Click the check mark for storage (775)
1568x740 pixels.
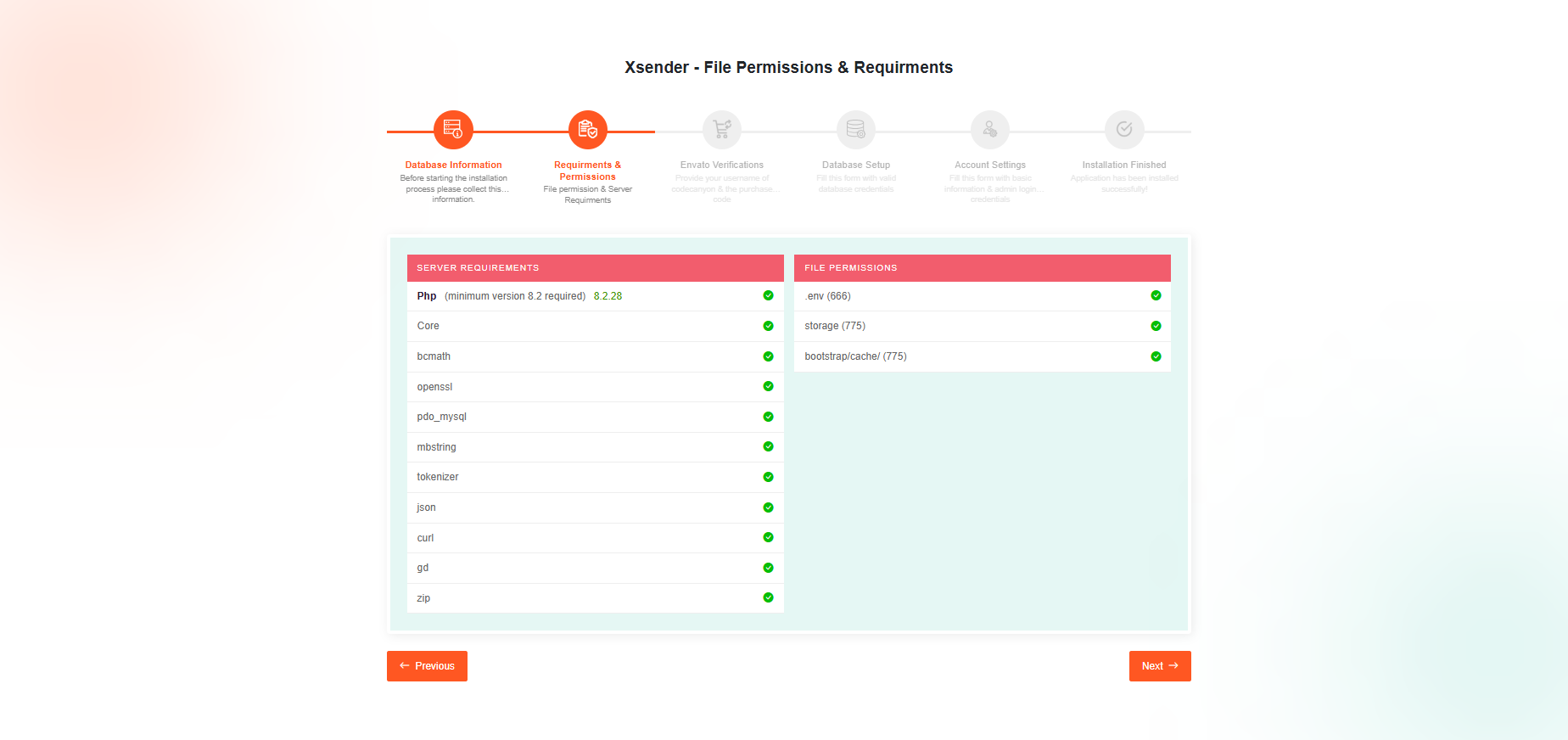[1156, 326]
